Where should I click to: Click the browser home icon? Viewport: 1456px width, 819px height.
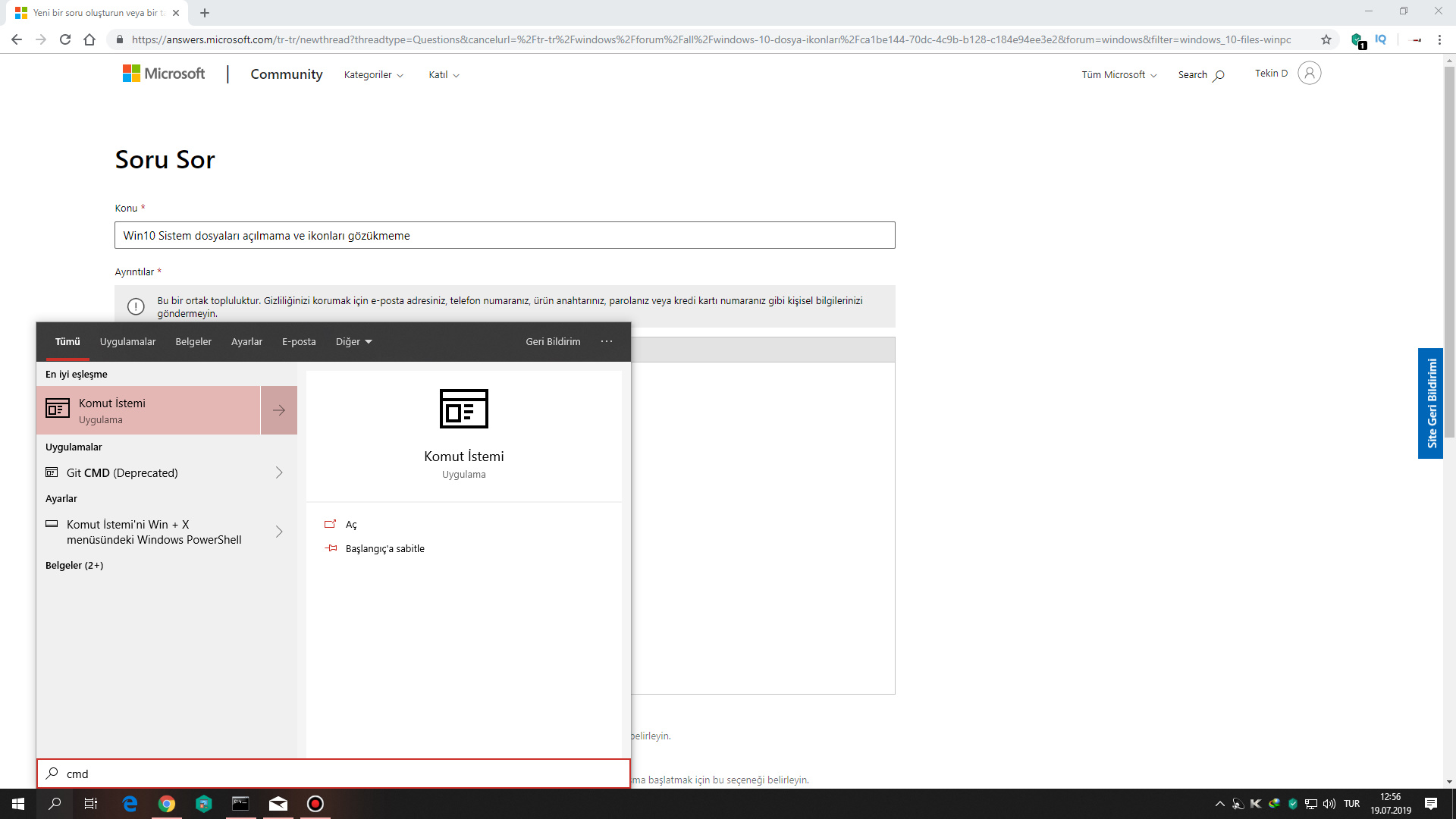tap(89, 39)
